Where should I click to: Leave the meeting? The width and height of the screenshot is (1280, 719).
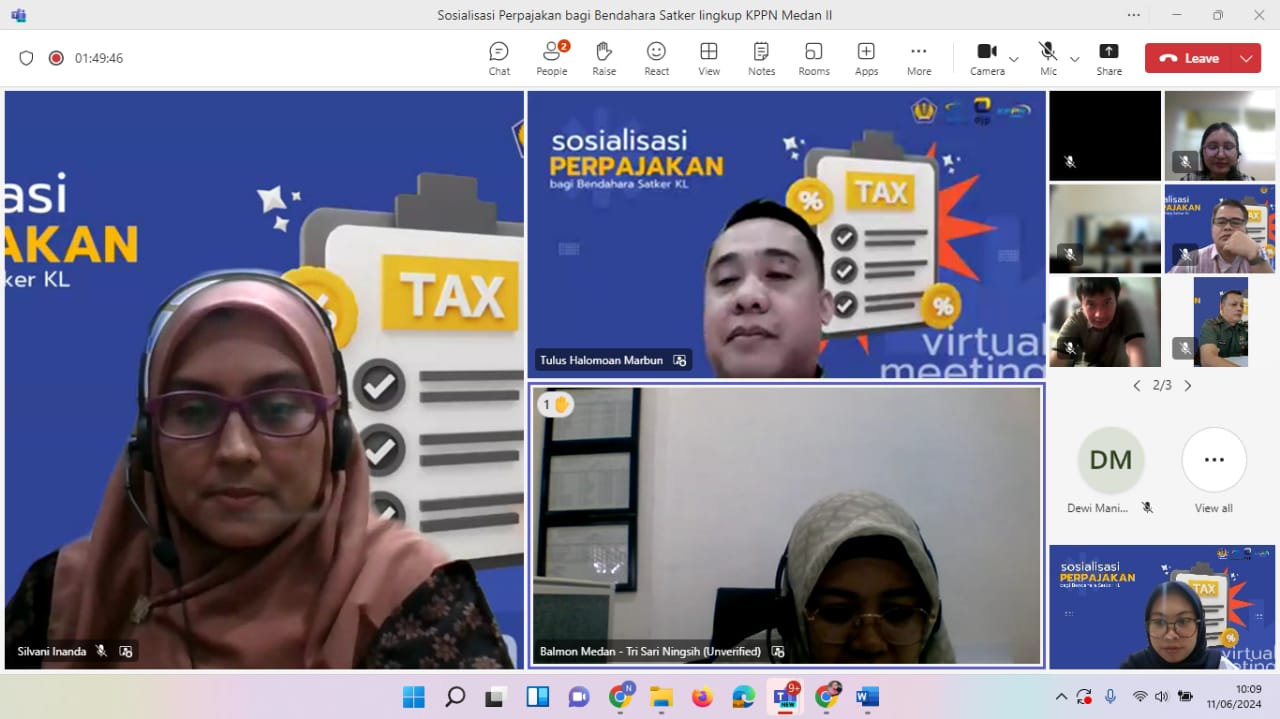click(1190, 58)
